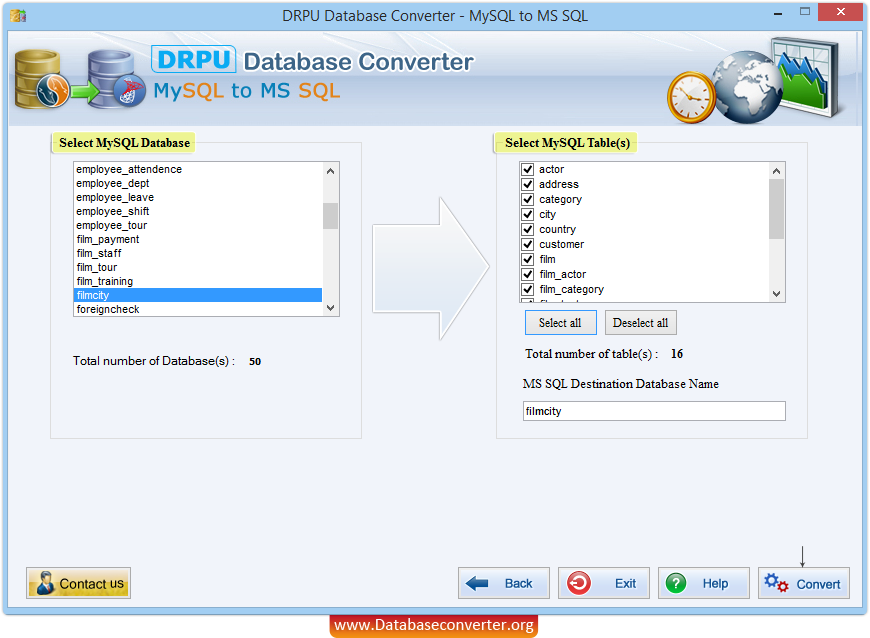Click the Back button label

[518, 584]
